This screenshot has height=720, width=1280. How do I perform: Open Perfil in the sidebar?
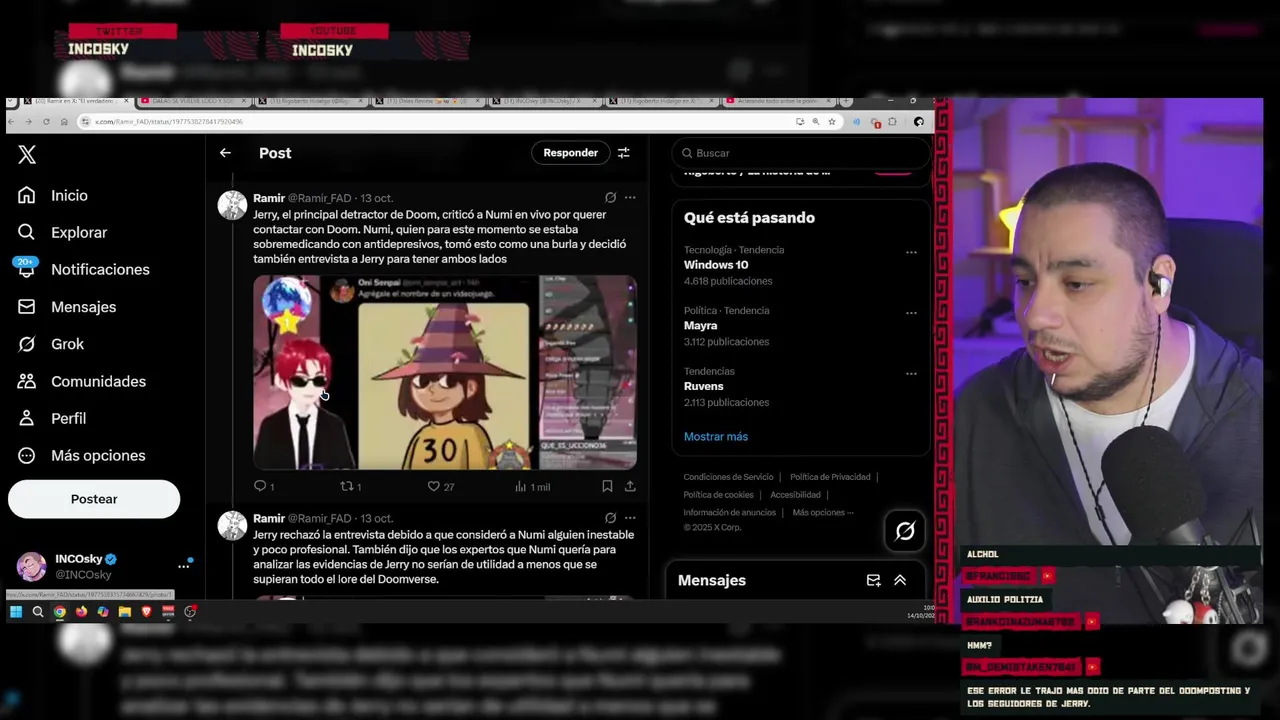point(52,418)
